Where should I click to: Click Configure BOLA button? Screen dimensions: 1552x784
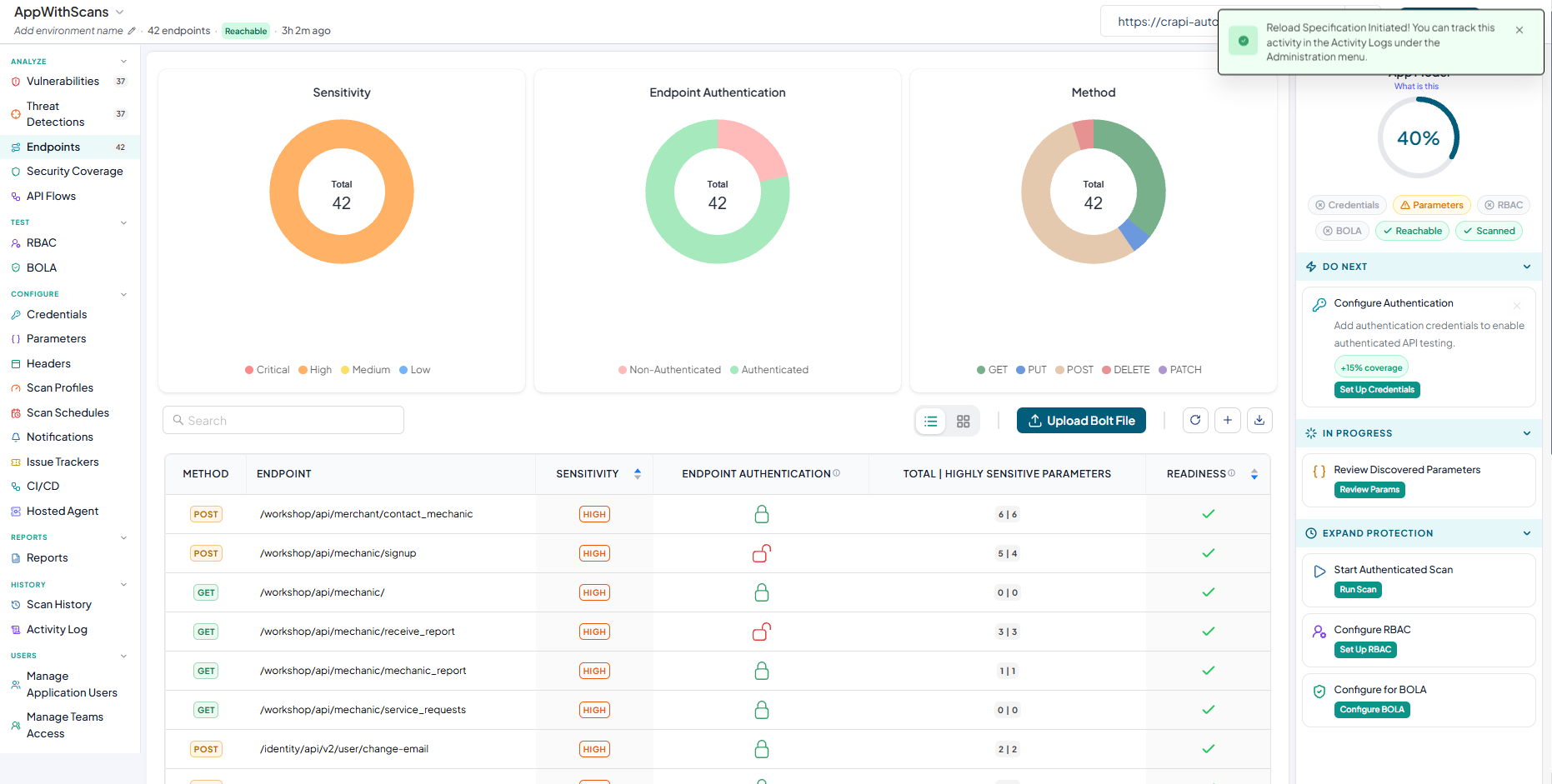(1372, 710)
